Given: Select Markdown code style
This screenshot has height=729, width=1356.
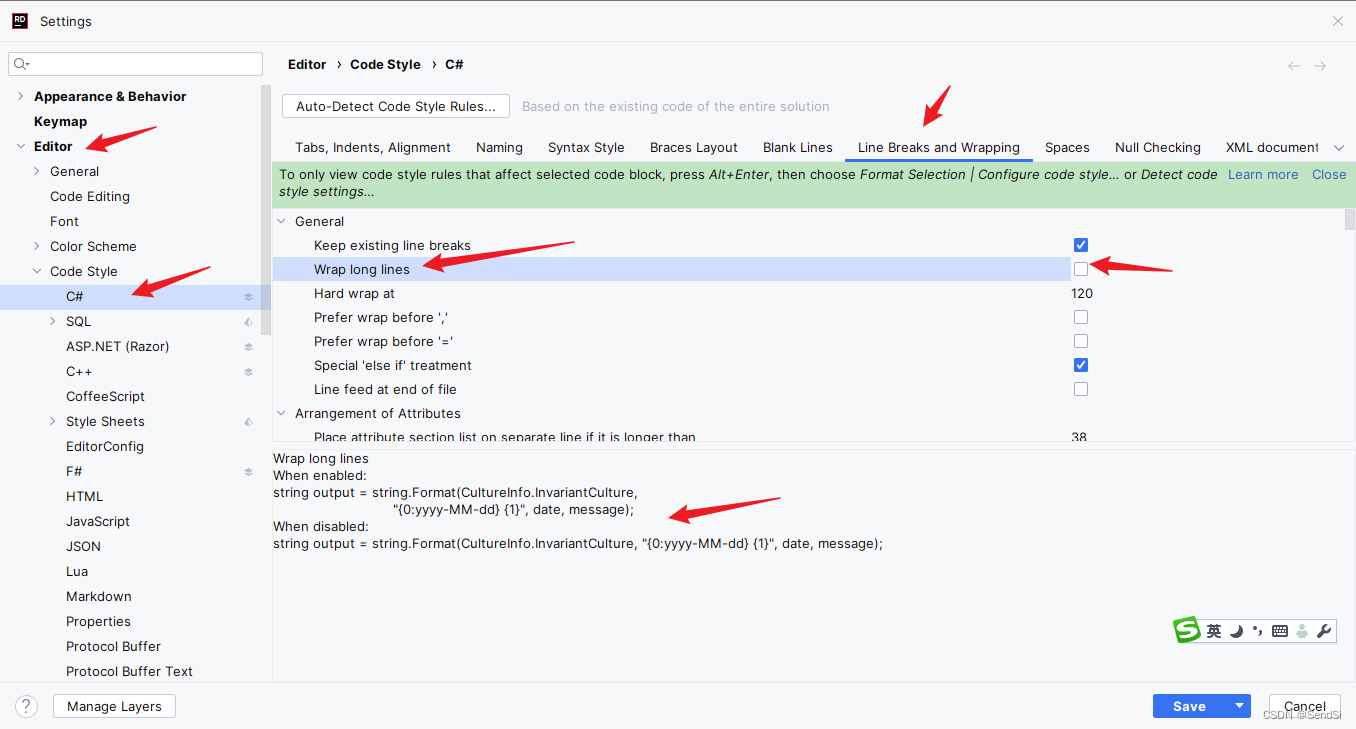Looking at the screenshot, I should point(99,596).
